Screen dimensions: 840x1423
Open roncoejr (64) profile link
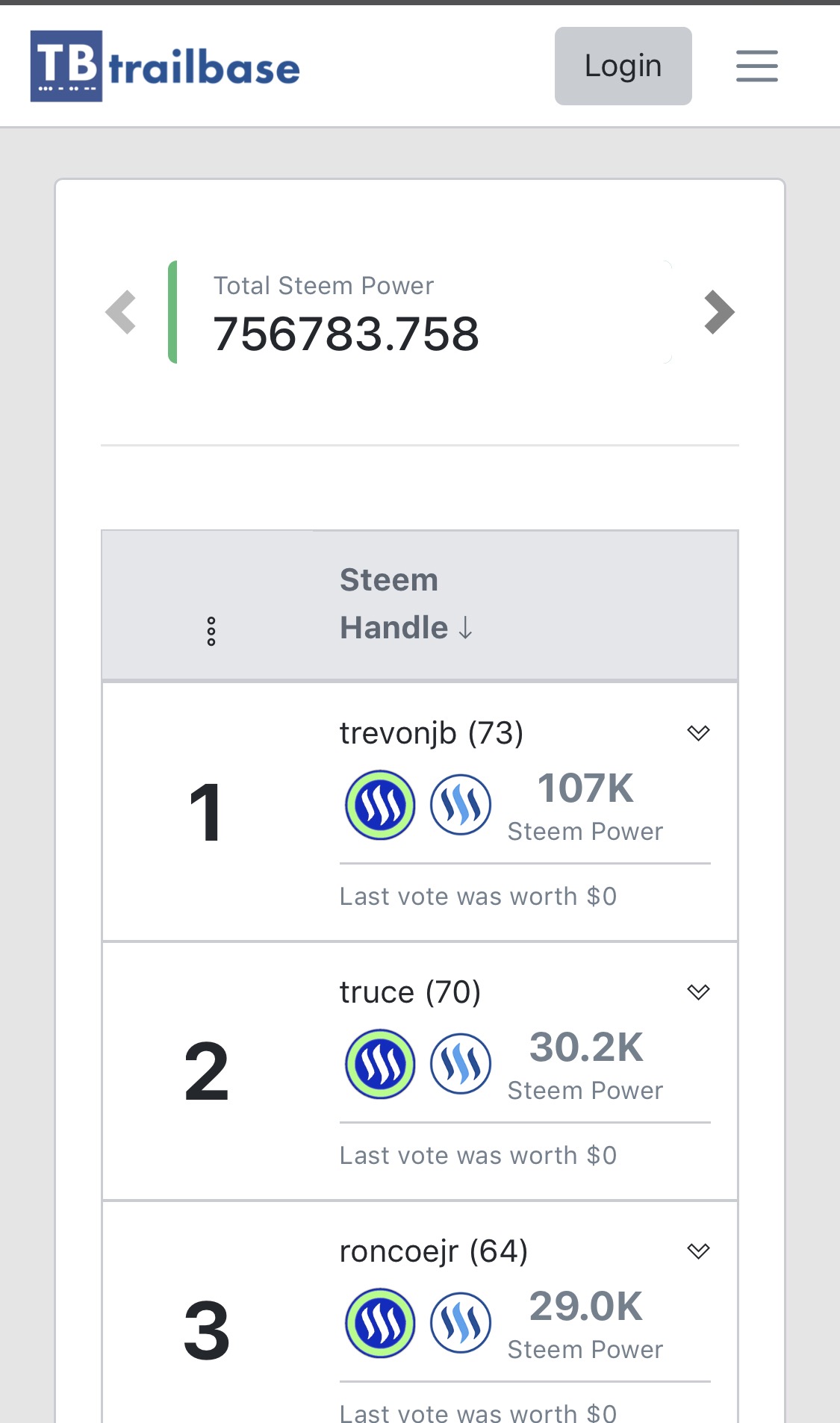coord(433,1251)
